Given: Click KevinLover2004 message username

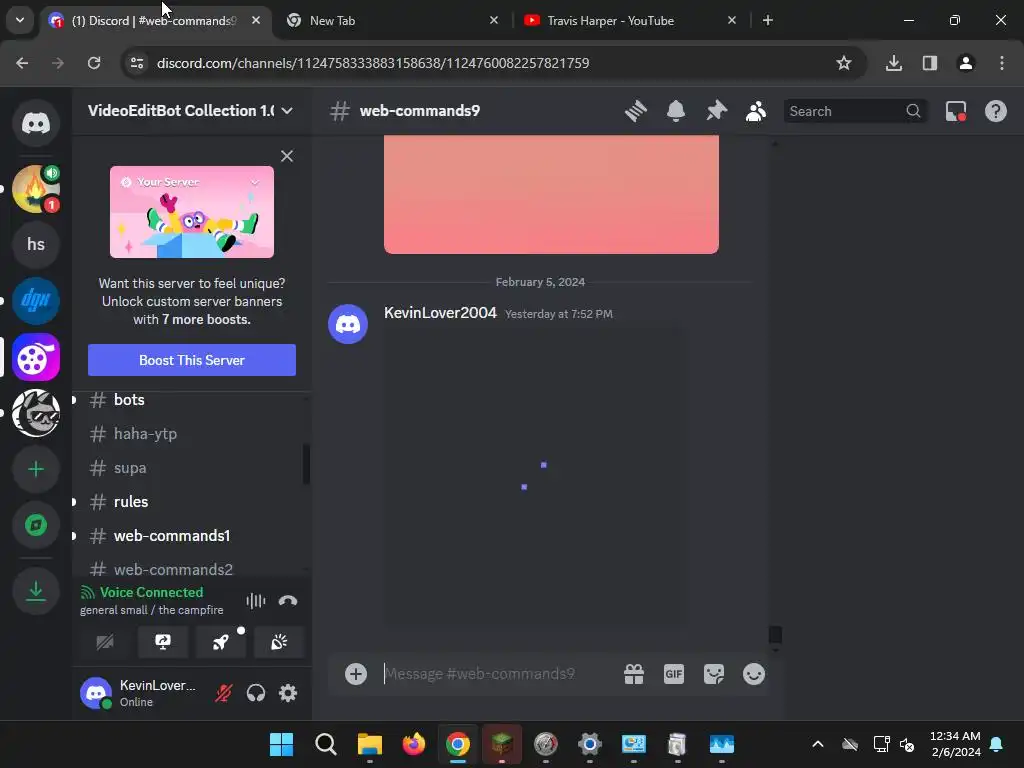Looking at the screenshot, I should pos(440,313).
